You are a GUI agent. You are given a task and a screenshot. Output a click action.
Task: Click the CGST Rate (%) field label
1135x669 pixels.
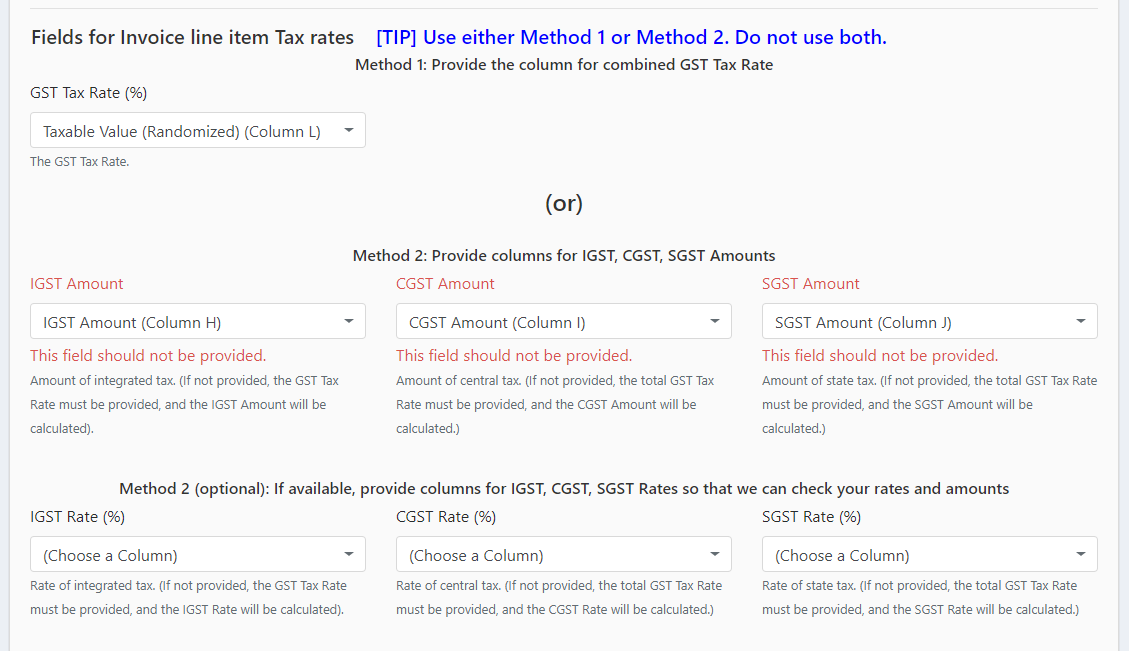point(446,517)
